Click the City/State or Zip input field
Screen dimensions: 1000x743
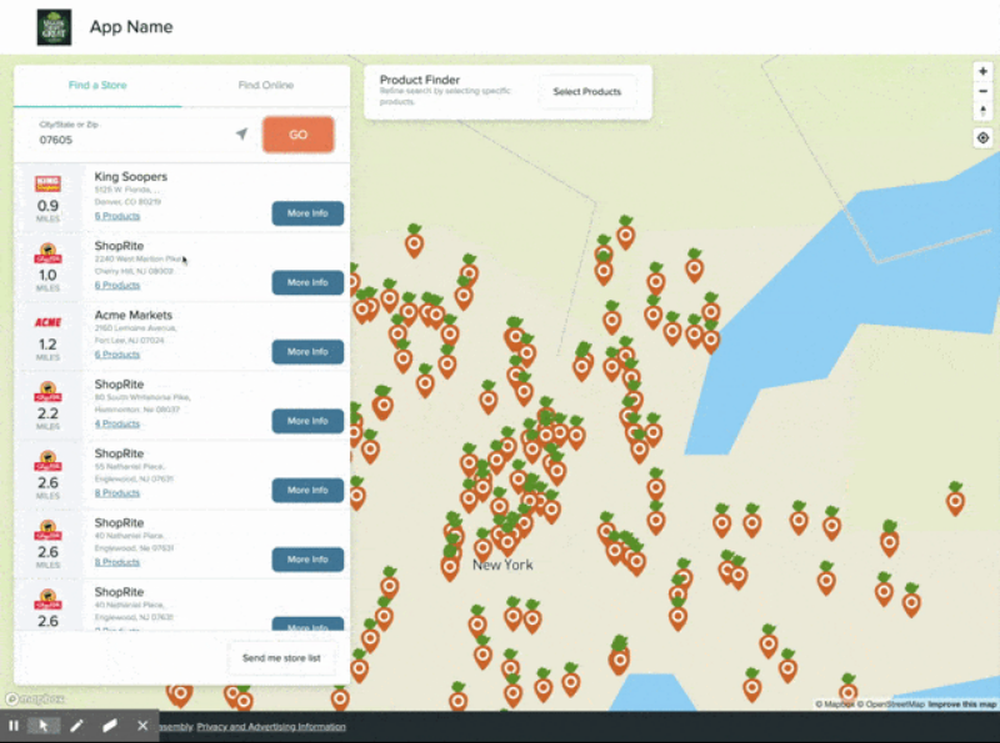[x=134, y=134]
